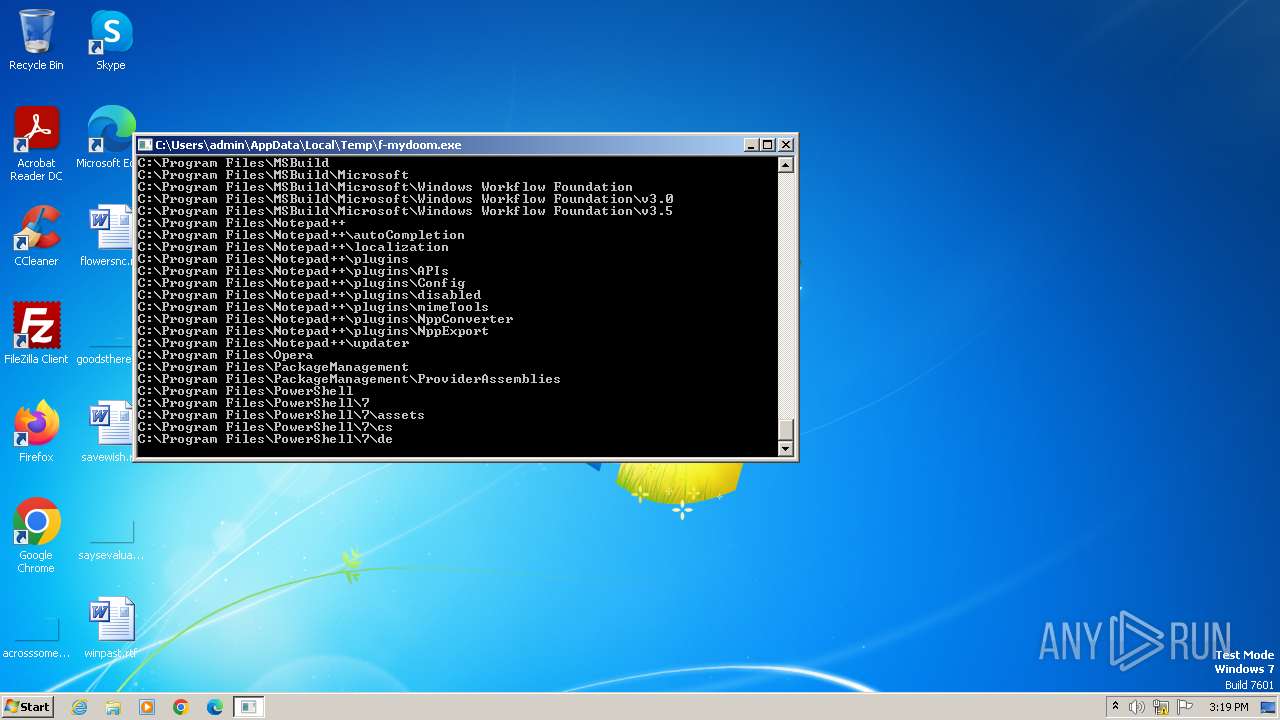Click the line 'C:\Program Files\PowerShell\7\de'

[x=265, y=439]
